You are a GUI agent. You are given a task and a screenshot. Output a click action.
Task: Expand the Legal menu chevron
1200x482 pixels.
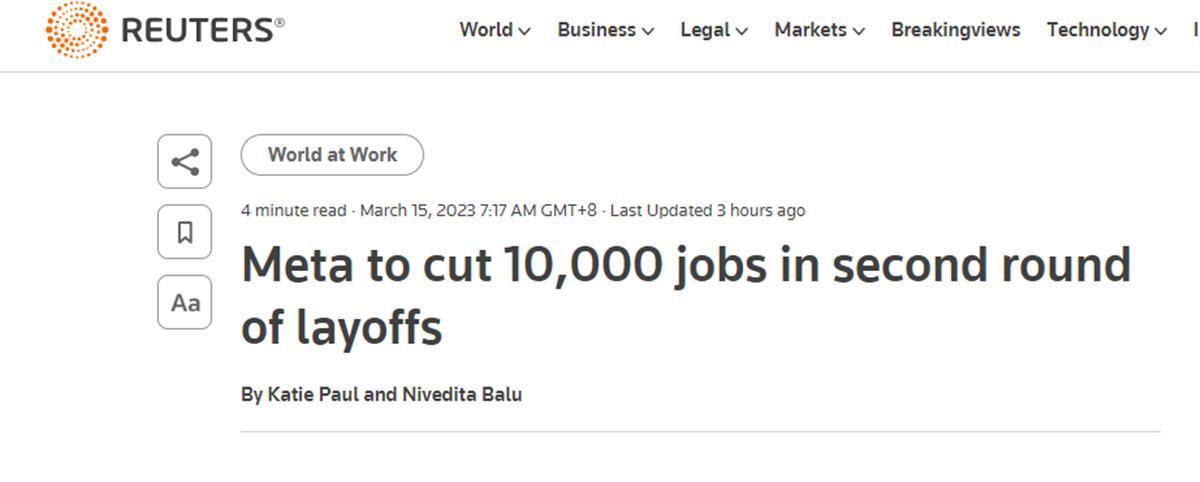[742, 31]
